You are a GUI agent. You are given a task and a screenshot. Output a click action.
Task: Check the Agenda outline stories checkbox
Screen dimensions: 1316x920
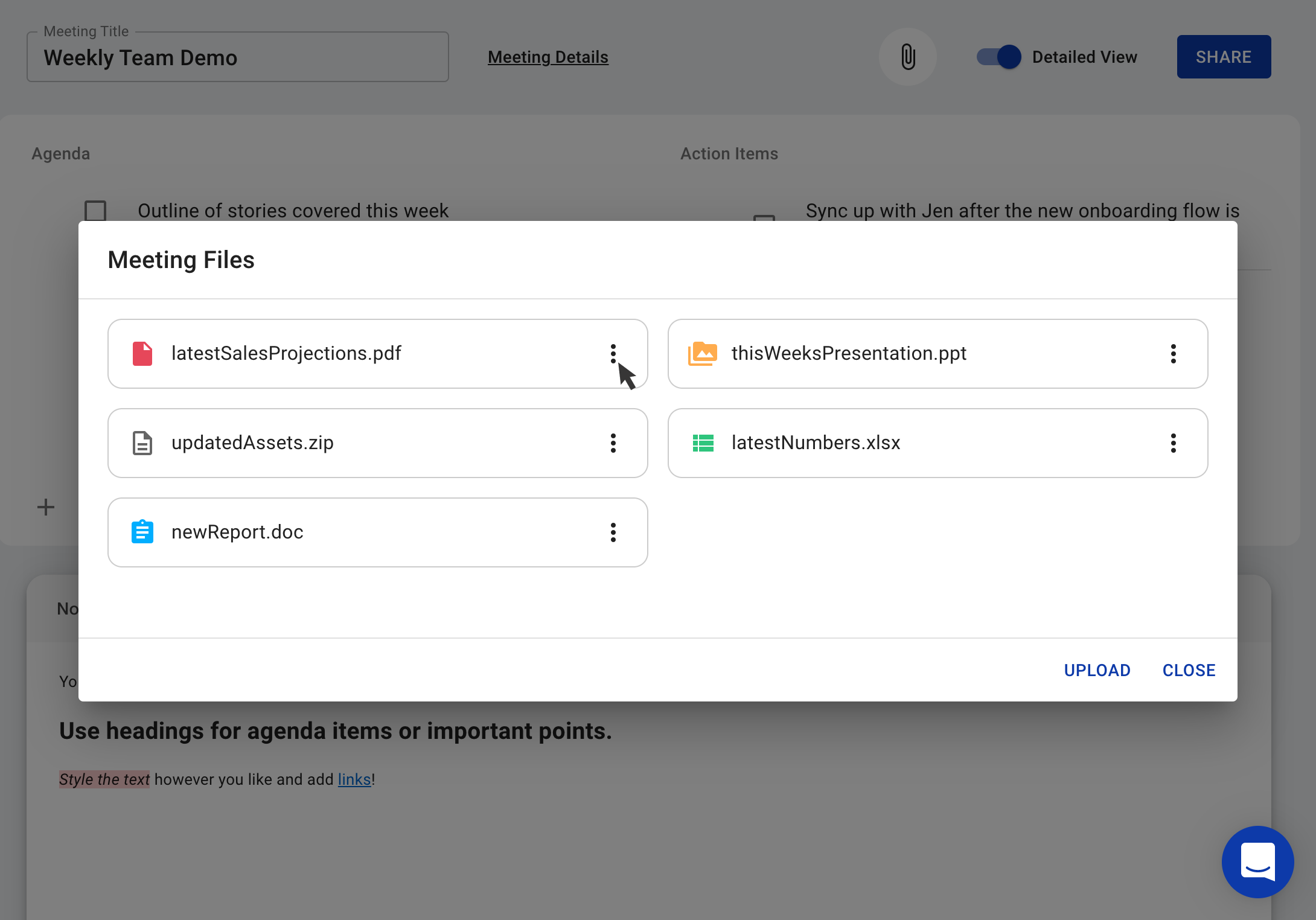[x=97, y=211]
